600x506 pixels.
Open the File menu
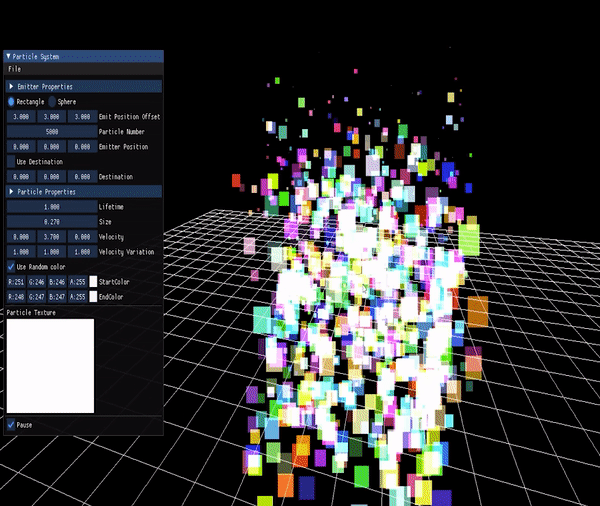pyautogui.click(x=15, y=69)
